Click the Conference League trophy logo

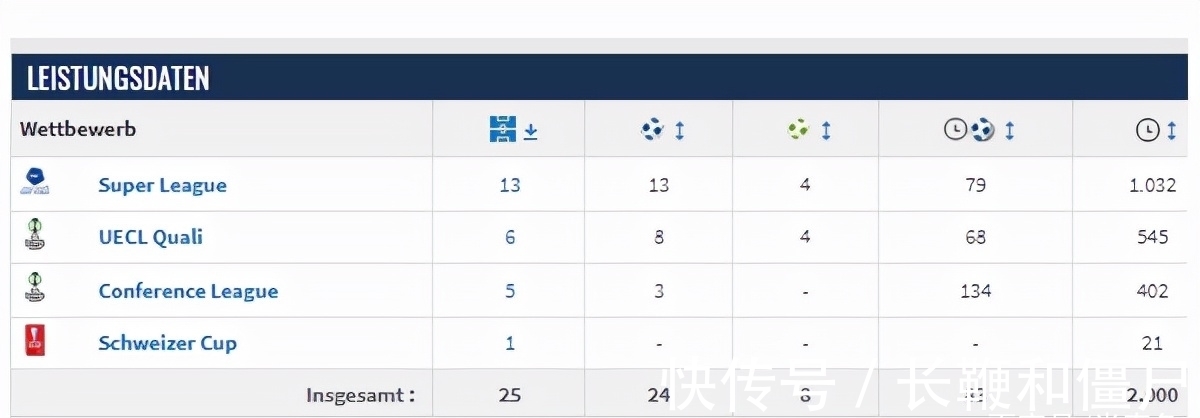pyautogui.click(x=35, y=289)
